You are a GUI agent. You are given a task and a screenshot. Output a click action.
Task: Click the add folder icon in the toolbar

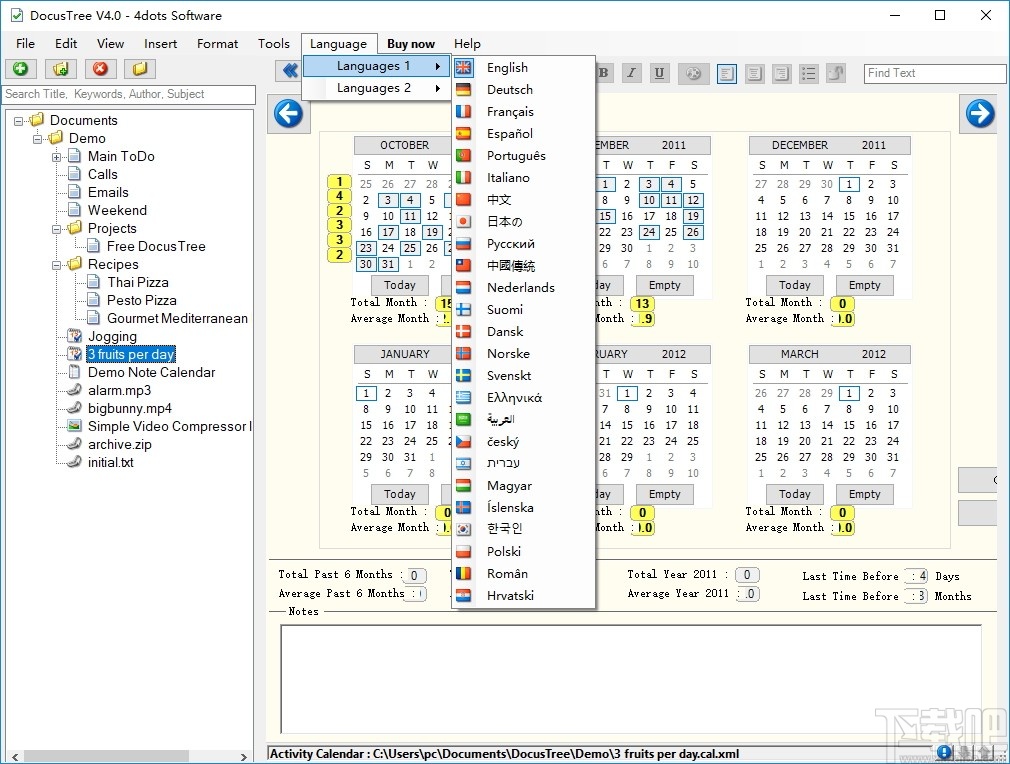pyautogui.click(x=61, y=69)
